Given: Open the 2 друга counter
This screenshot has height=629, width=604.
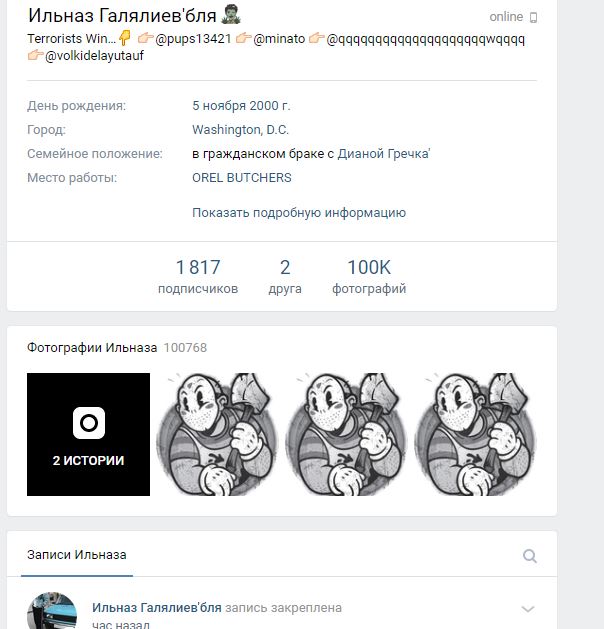Looking at the screenshot, I should pyautogui.click(x=285, y=276).
